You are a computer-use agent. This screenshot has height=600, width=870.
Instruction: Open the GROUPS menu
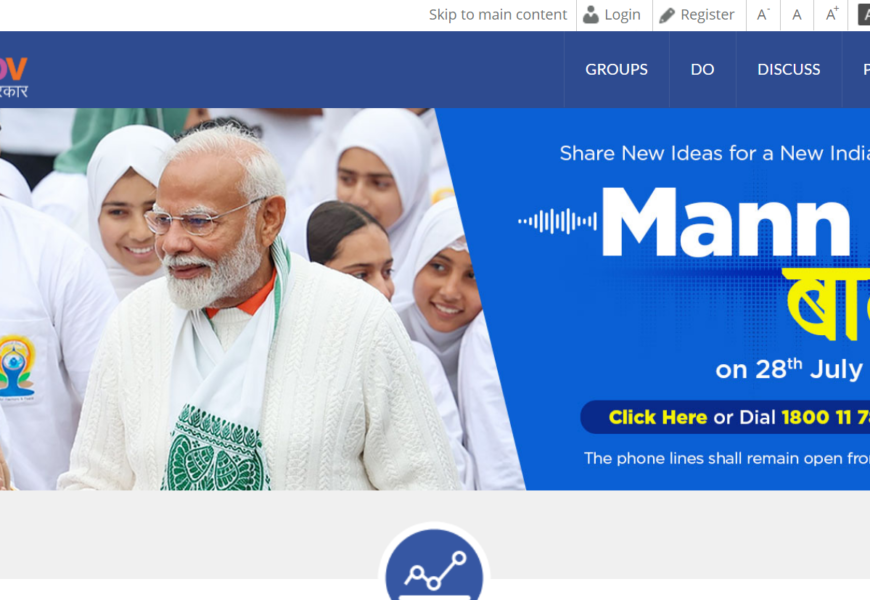click(x=616, y=69)
